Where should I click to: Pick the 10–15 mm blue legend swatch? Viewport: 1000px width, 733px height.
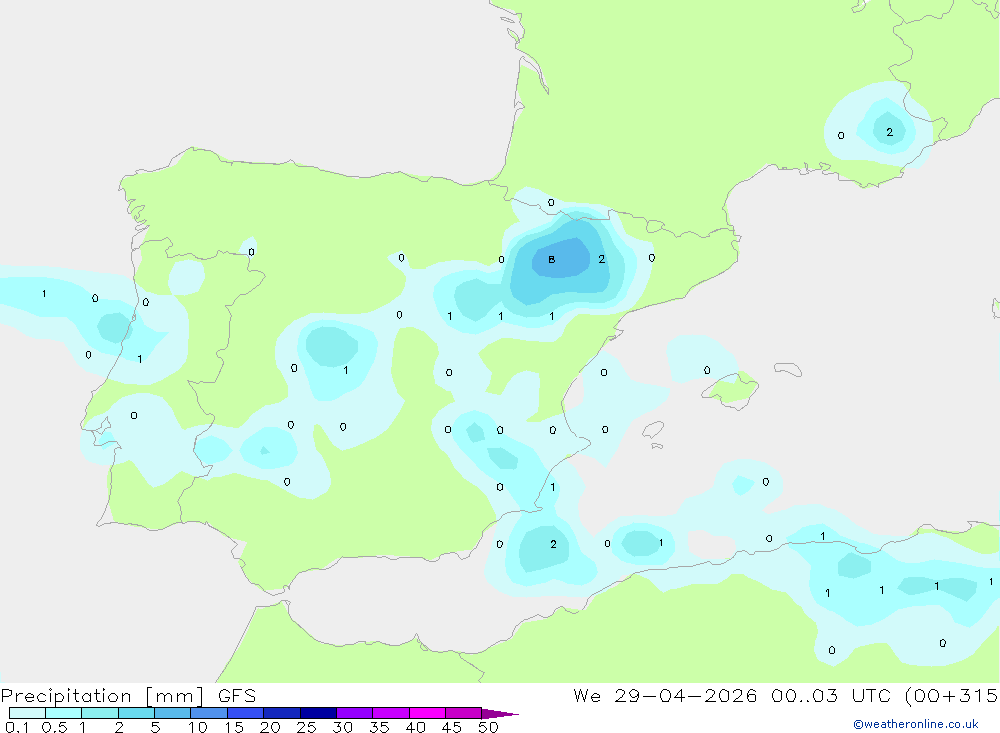tap(209, 713)
